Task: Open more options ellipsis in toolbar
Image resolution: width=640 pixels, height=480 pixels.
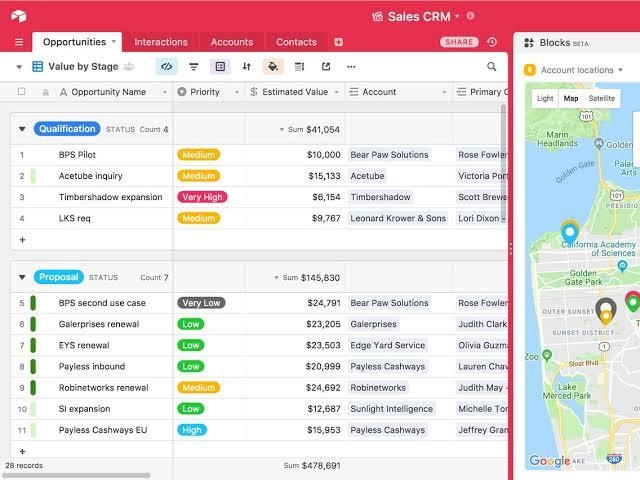Action: point(351,67)
